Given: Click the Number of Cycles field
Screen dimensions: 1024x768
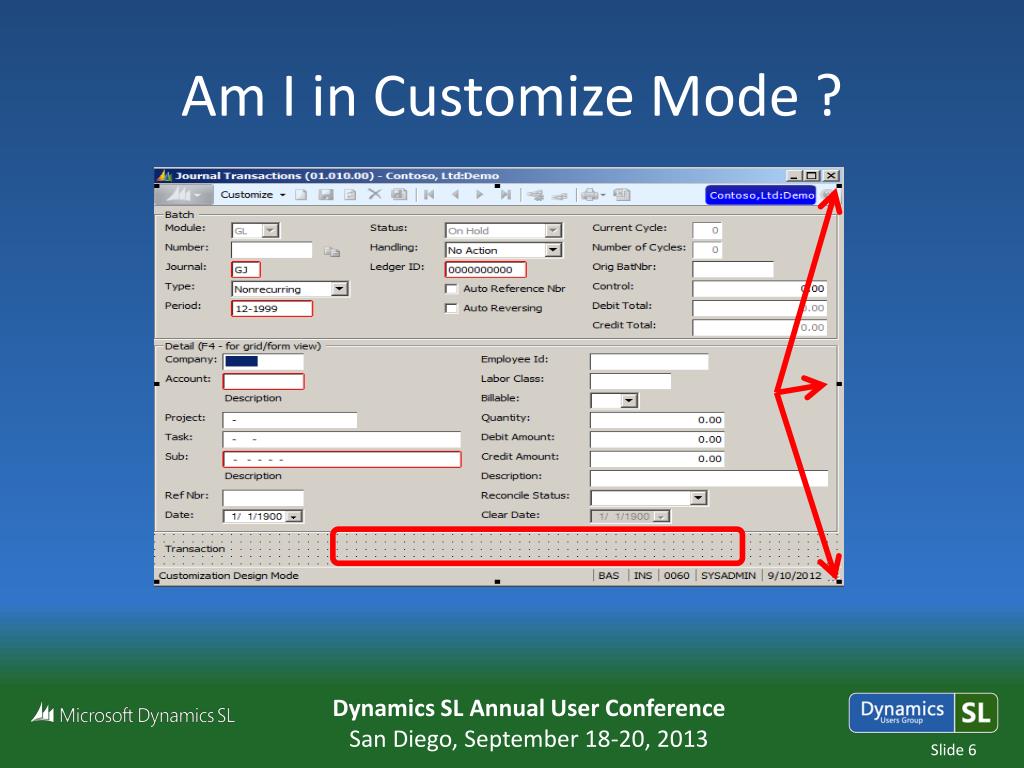Looking at the screenshot, I should [707, 249].
